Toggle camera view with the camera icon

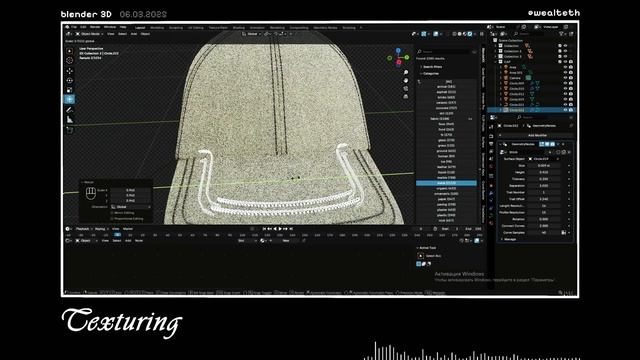pos(406,89)
